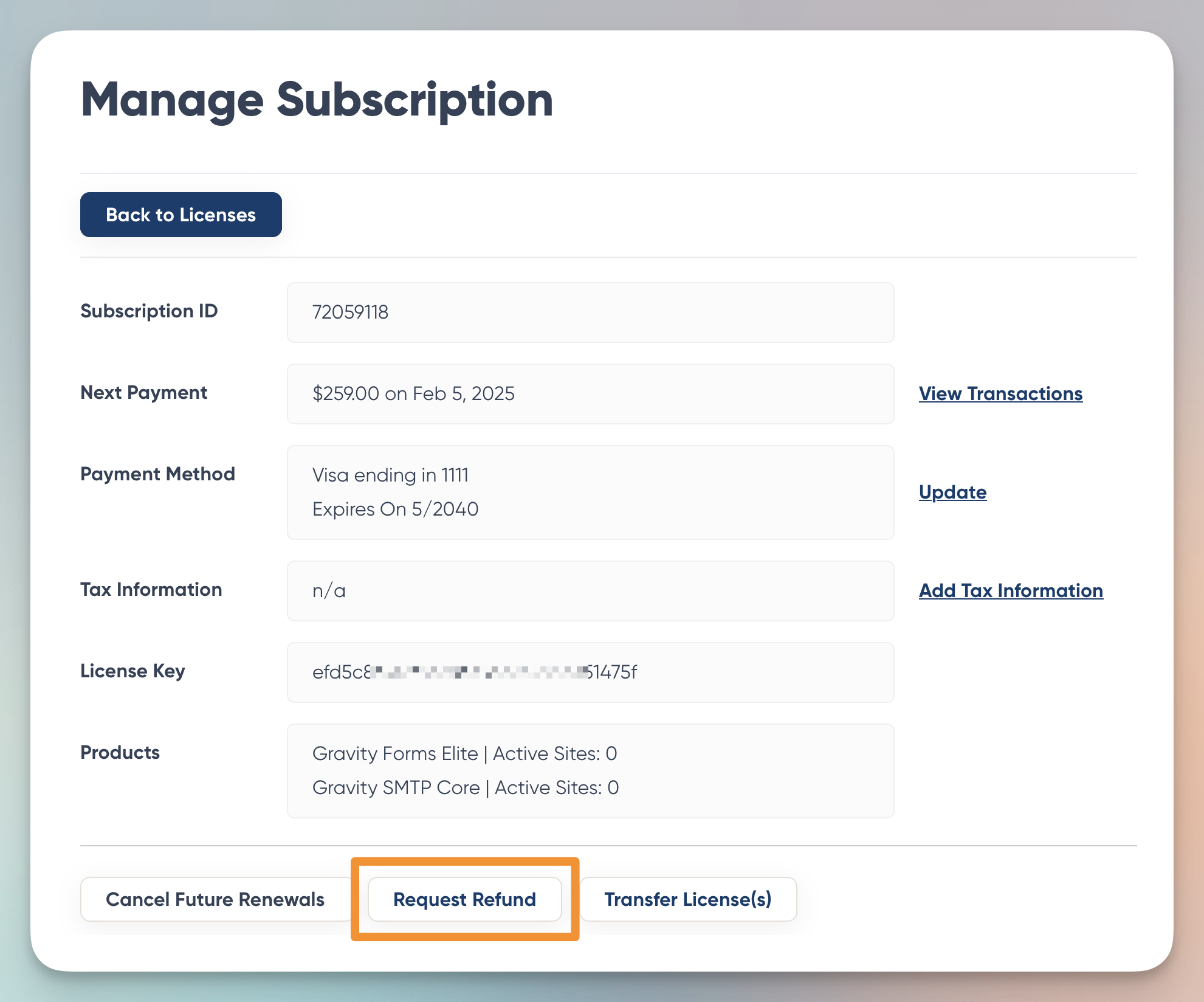Select the Subscription ID field showing 72059118
This screenshot has height=1002, width=1204.
click(x=590, y=312)
